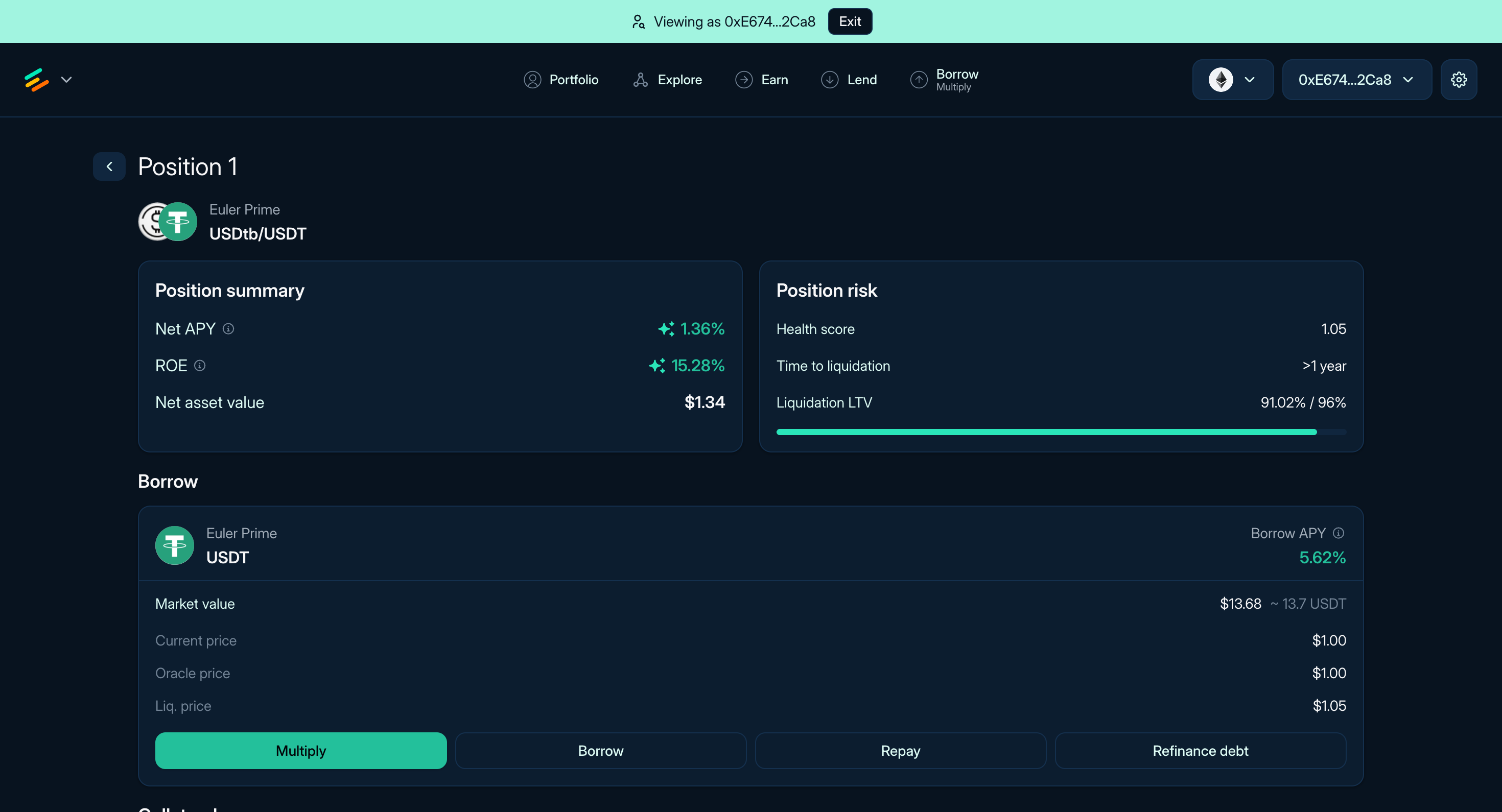Click the sparkle icon beside 15.28%
The width and height of the screenshot is (1502, 812).
(x=657, y=366)
